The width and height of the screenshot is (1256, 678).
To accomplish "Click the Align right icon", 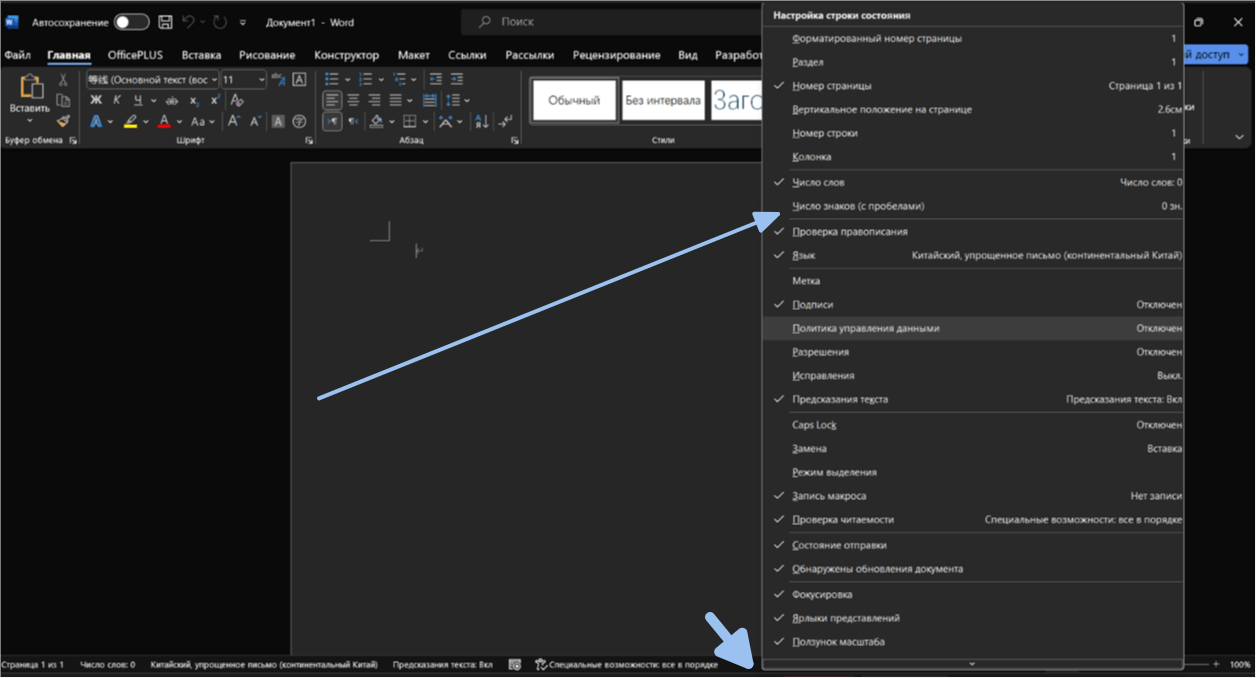I will pyautogui.click(x=375, y=100).
